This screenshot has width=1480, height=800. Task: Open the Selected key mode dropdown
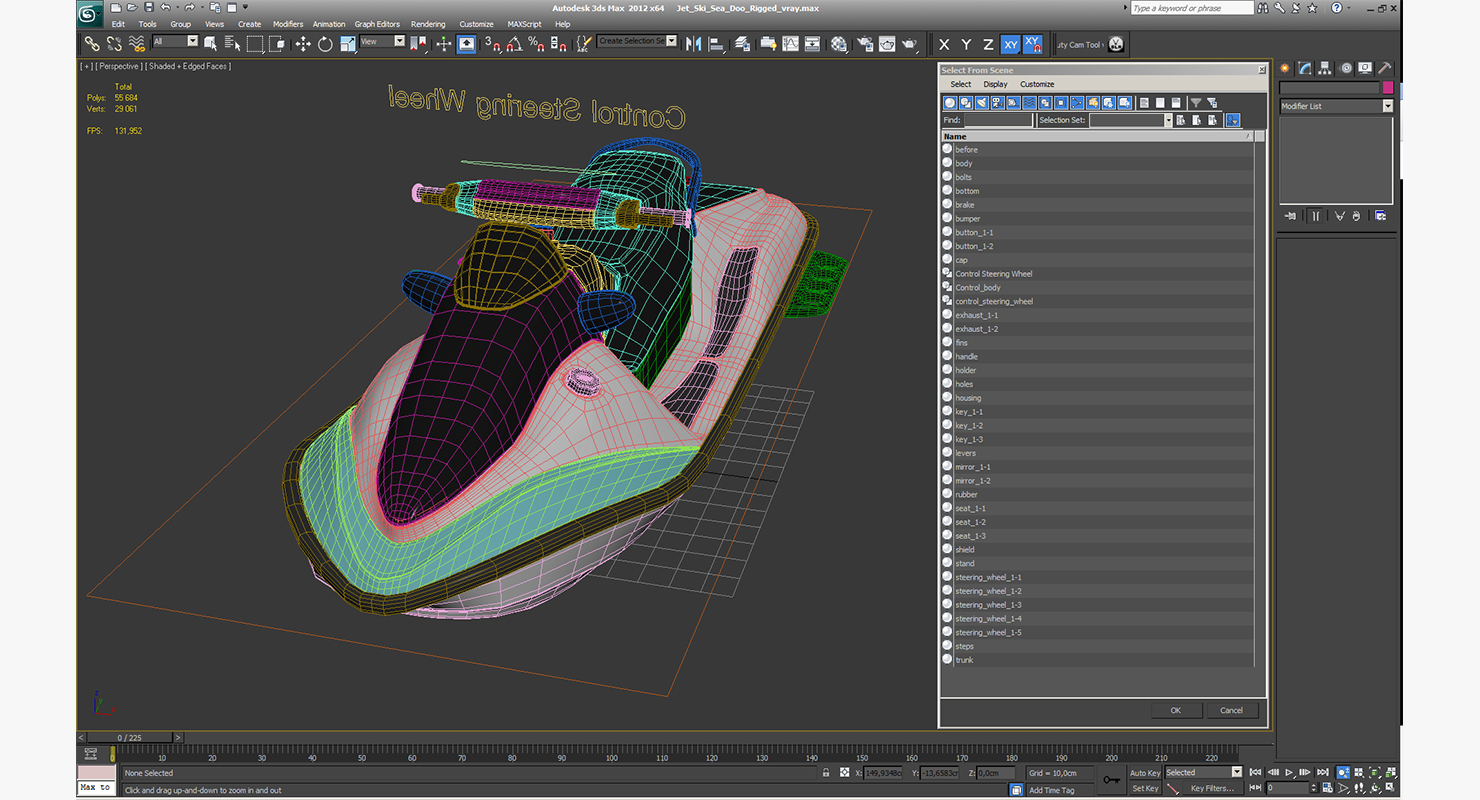point(1203,773)
